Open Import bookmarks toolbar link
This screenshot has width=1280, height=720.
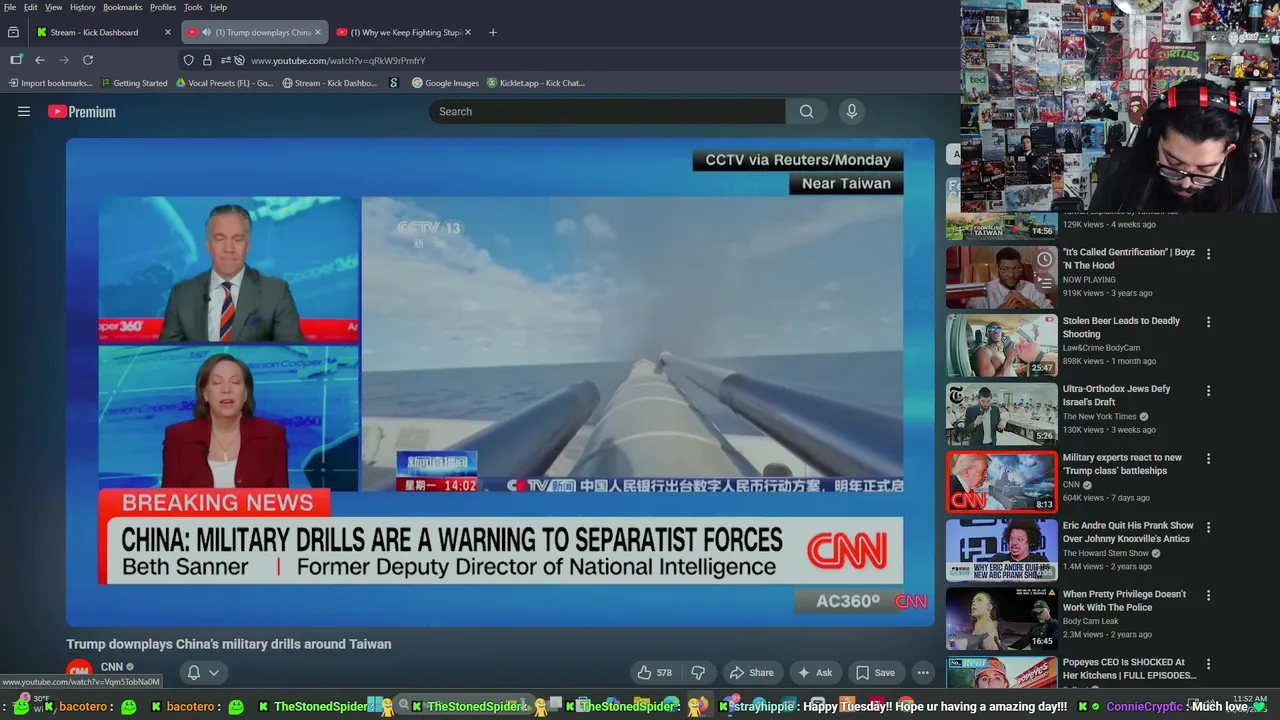[51, 83]
